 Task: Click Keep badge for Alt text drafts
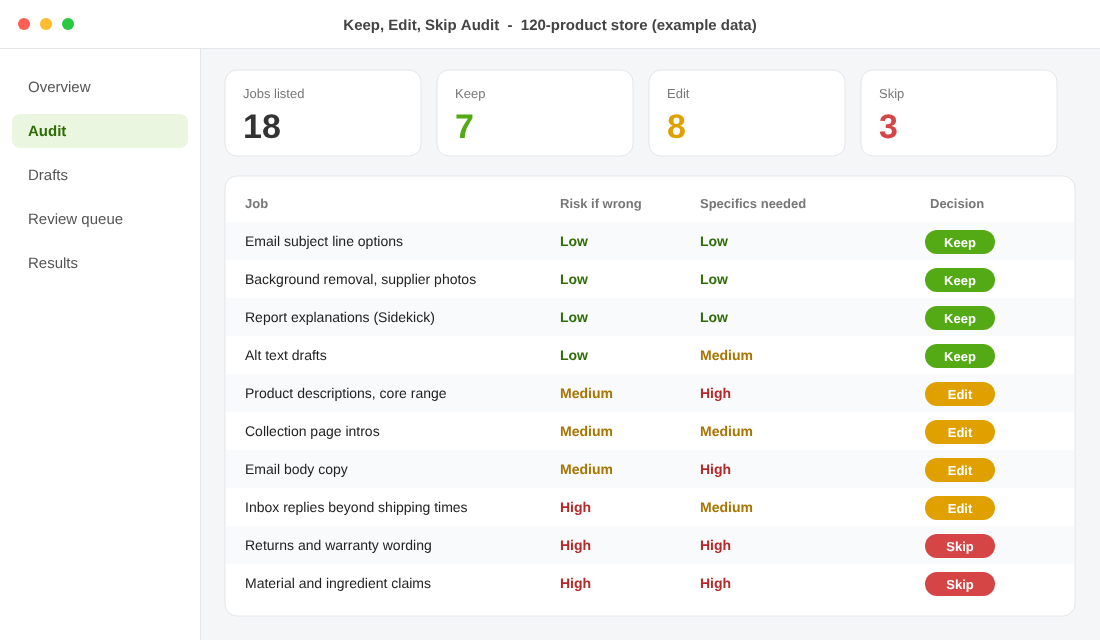point(960,356)
